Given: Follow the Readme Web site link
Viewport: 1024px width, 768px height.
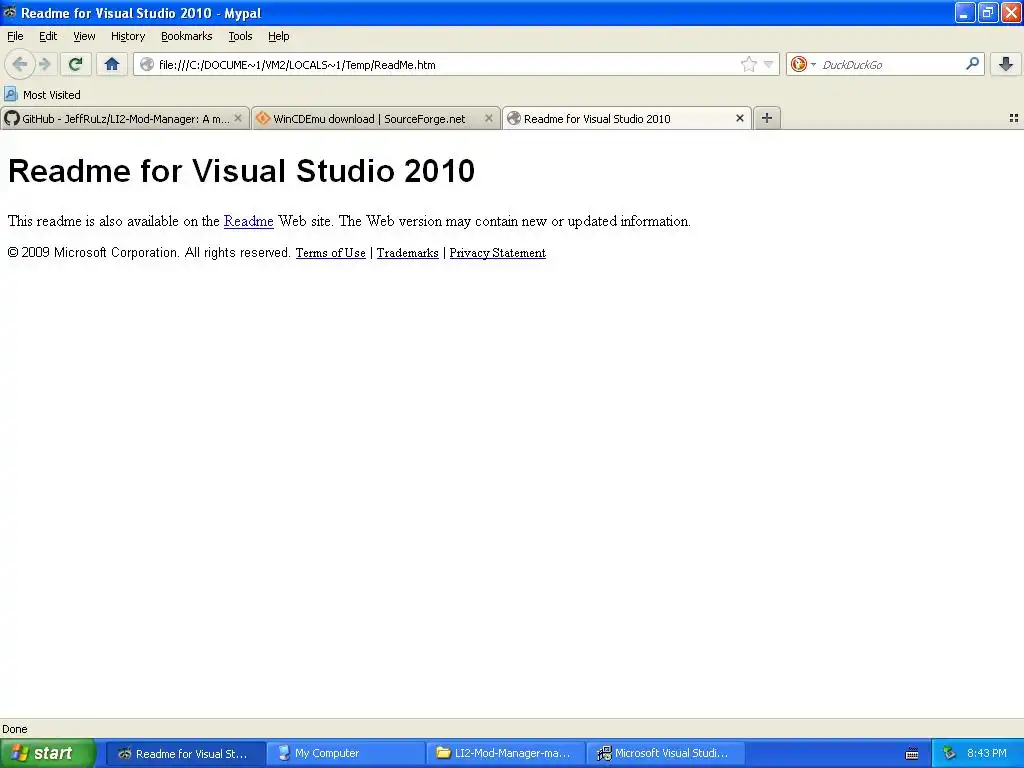Looking at the screenshot, I should [249, 221].
